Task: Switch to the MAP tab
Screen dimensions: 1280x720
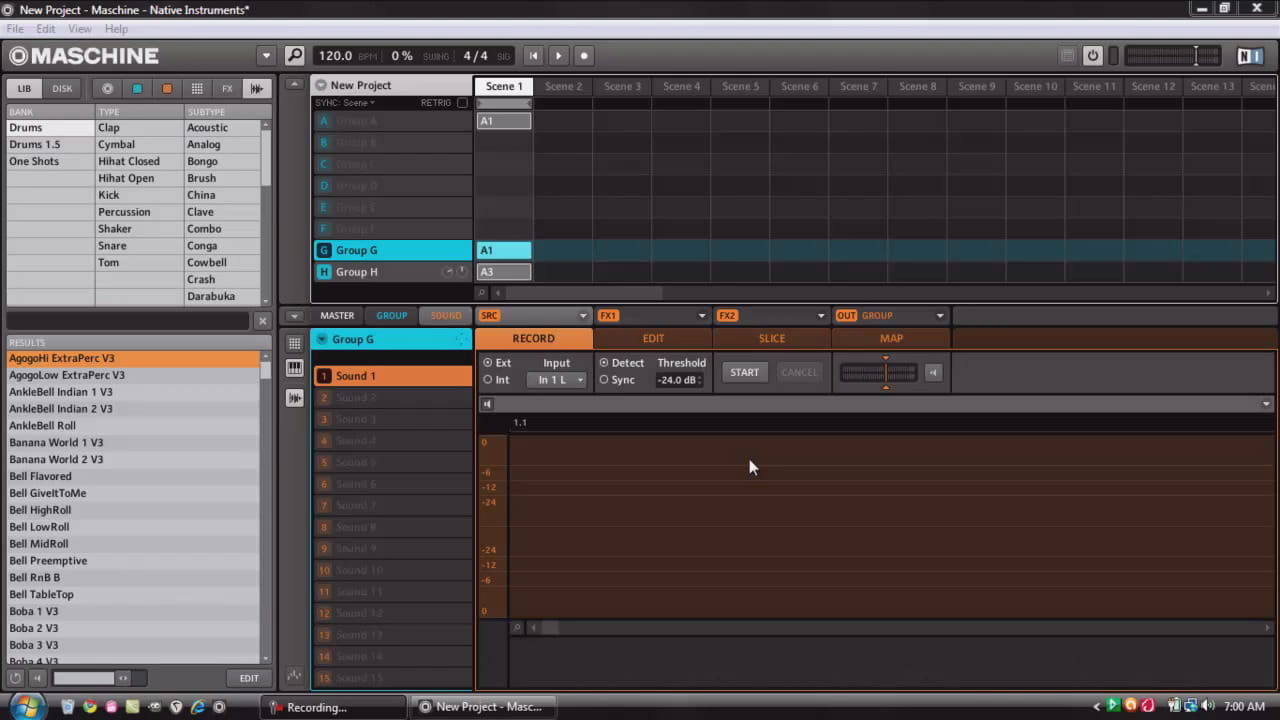Action: point(891,338)
